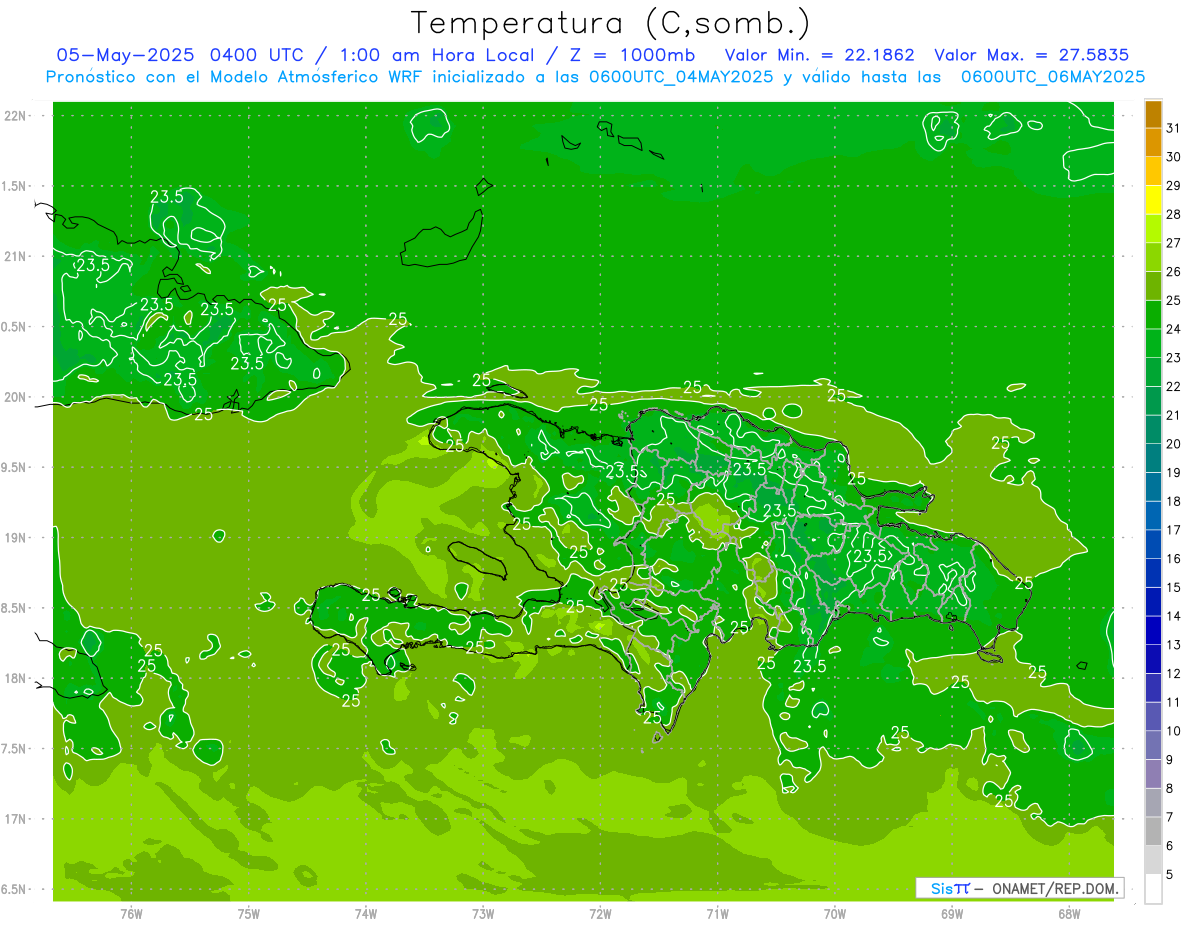Viewport: 1200px width, 927px height.
Task: Select 'Valor Max. = 27.5835' text
Action: click(1032, 55)
